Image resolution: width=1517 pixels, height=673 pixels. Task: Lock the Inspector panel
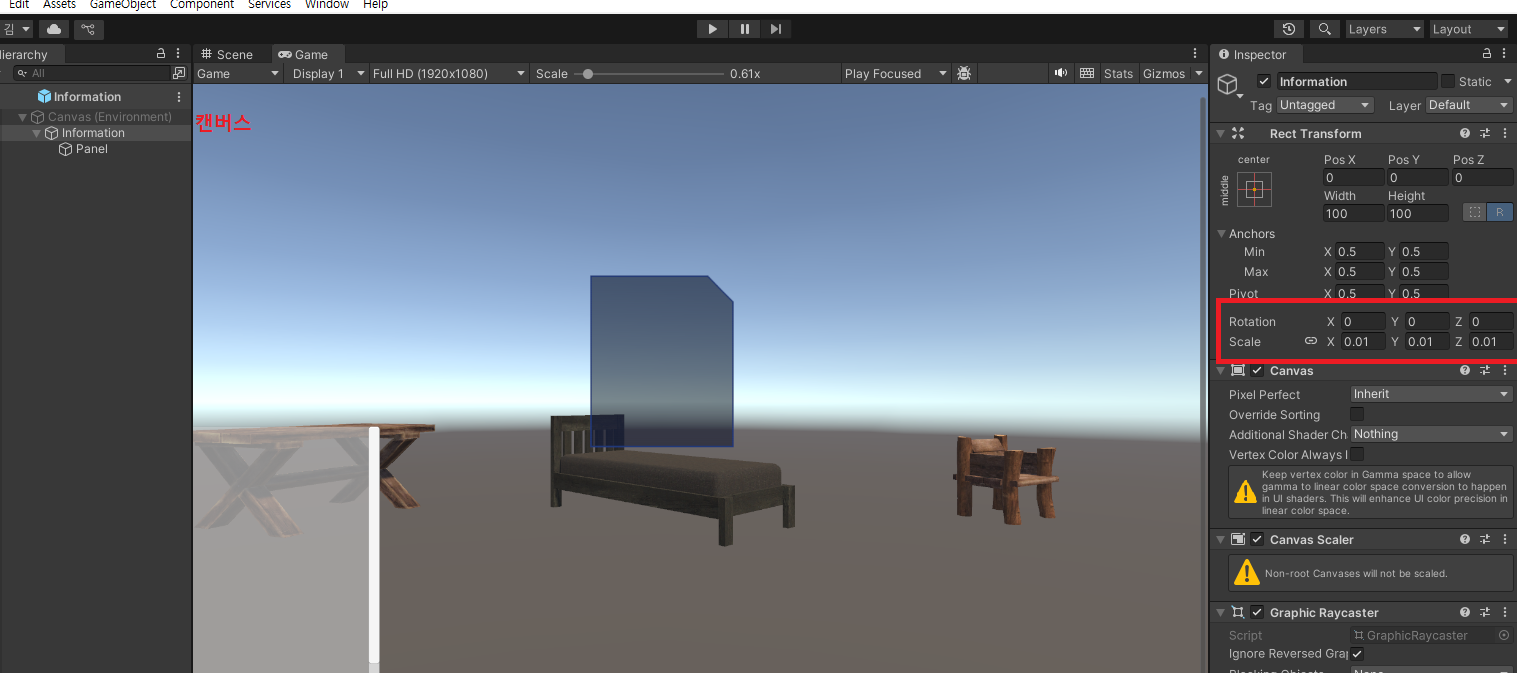point(1485,54)
